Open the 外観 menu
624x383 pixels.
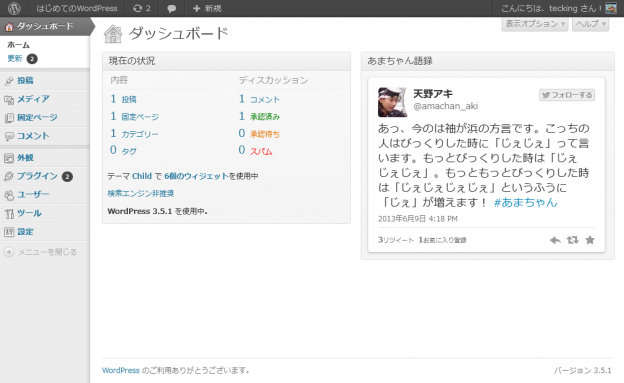coord(25,158)
